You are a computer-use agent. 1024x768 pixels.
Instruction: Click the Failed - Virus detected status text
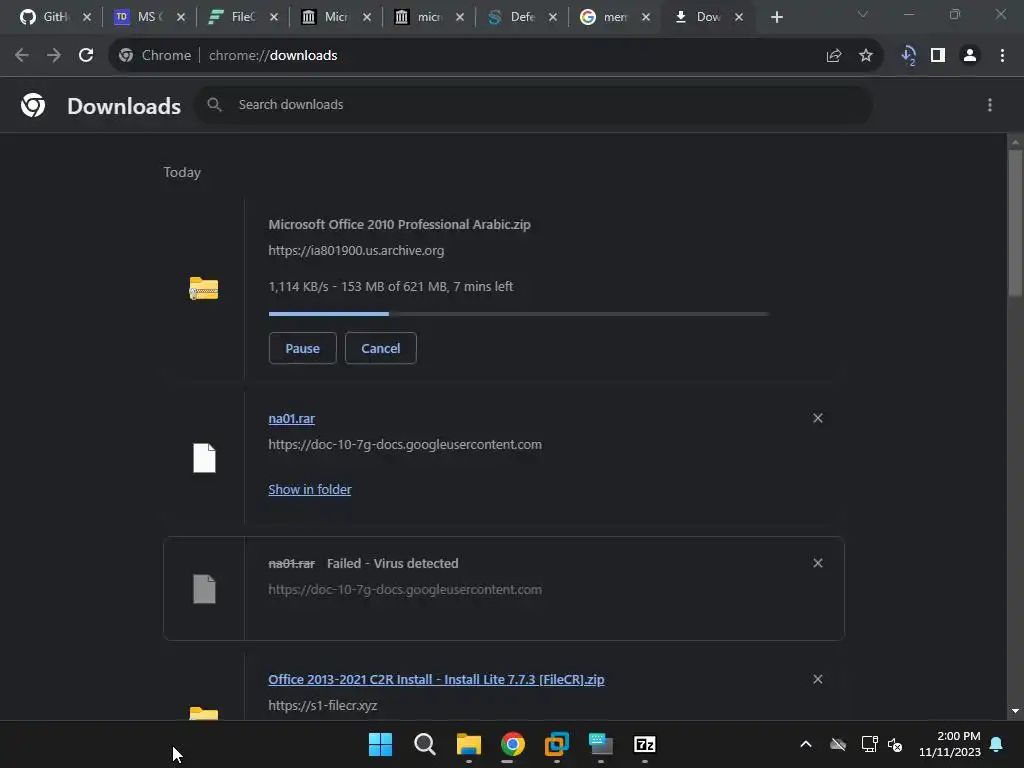click(x=392, y=563)
